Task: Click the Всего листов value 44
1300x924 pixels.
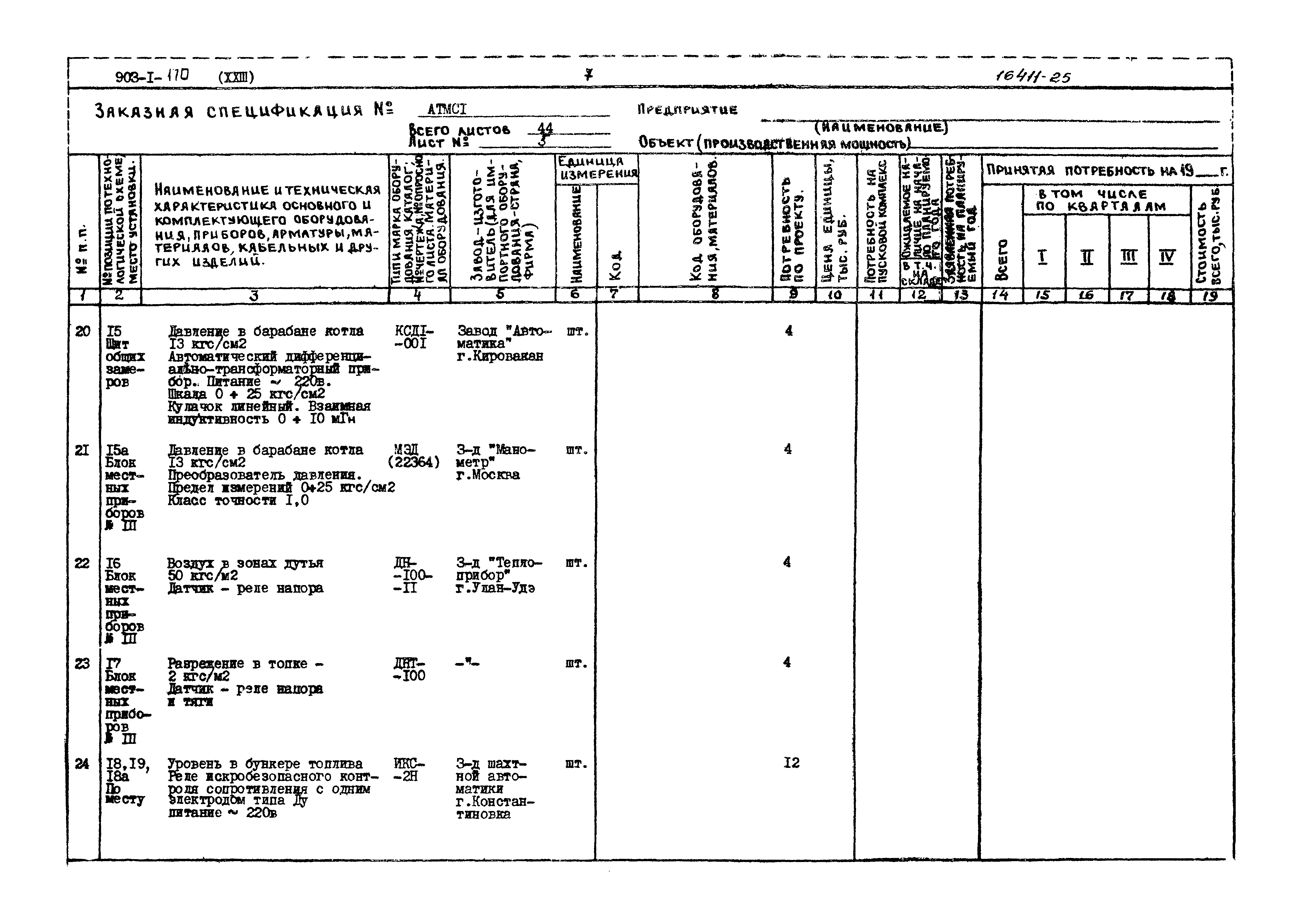Action: coord(545,129)
